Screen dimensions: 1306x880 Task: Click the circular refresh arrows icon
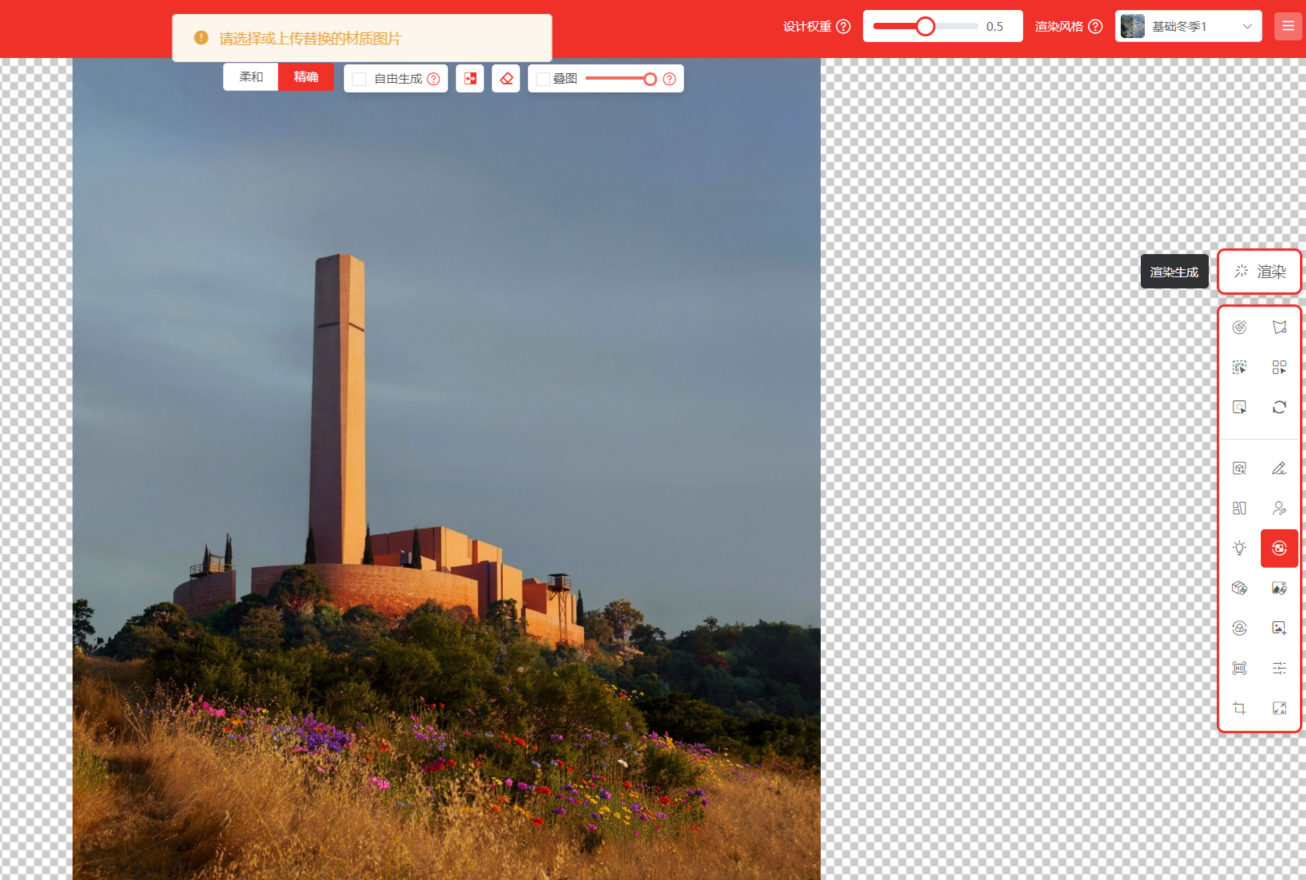1279,407
